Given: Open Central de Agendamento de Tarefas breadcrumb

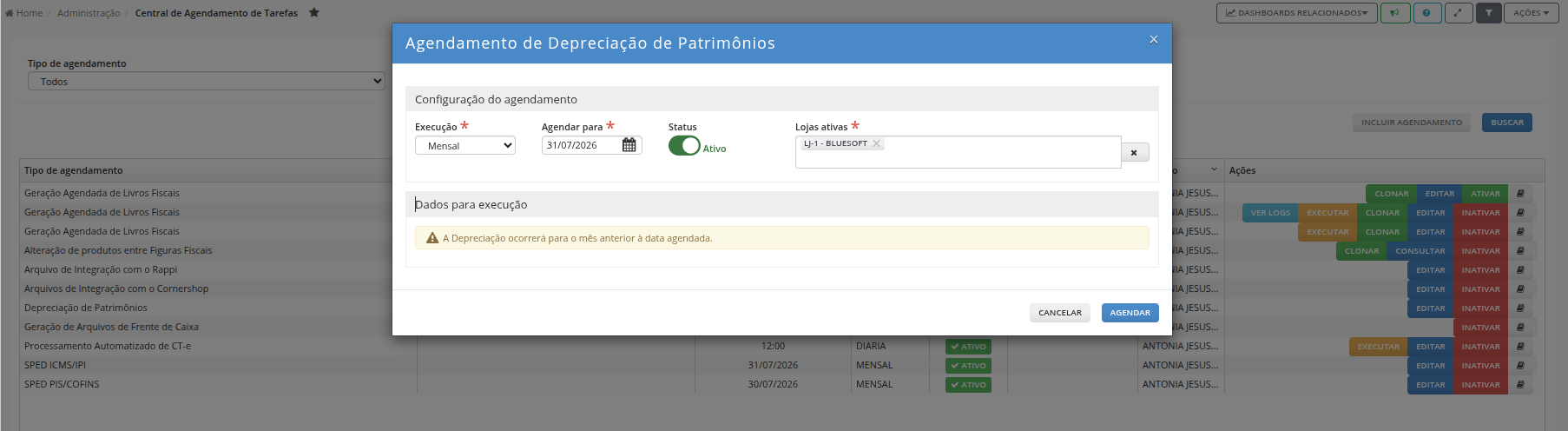Looking at the screenshot, I should pyautogui.click(x=216, y=13).
